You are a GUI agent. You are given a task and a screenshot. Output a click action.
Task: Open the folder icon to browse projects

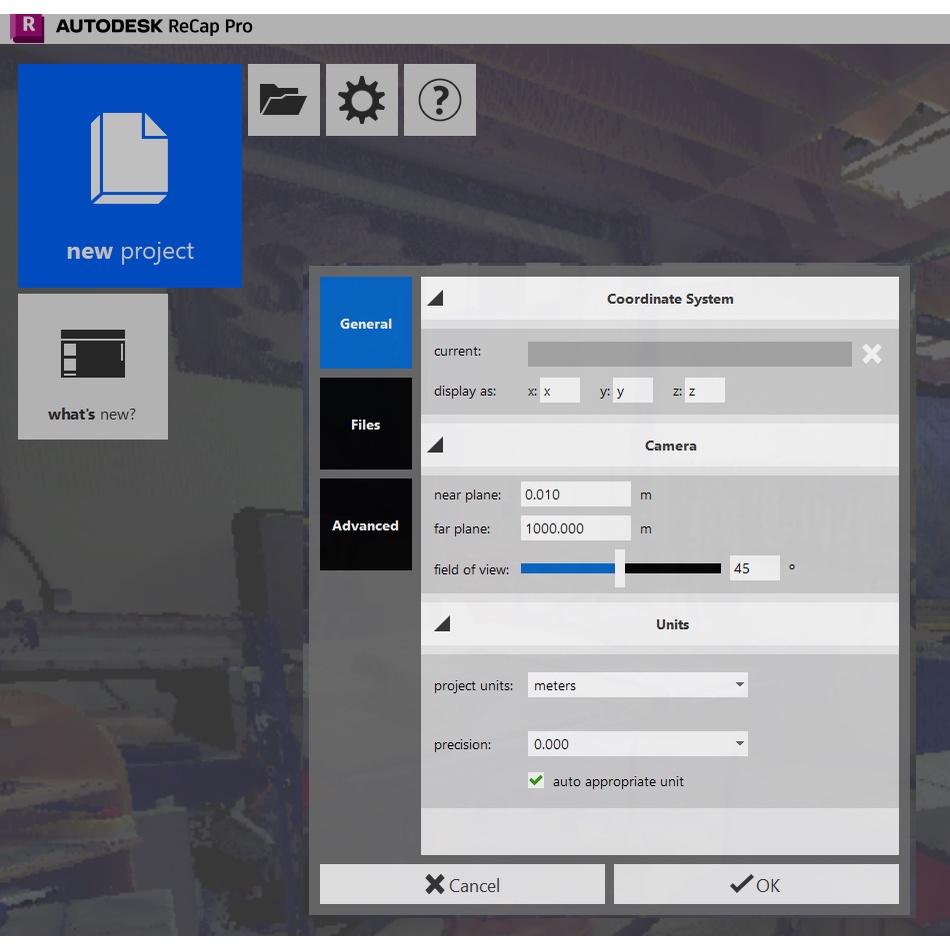click(x=283, y=100)
